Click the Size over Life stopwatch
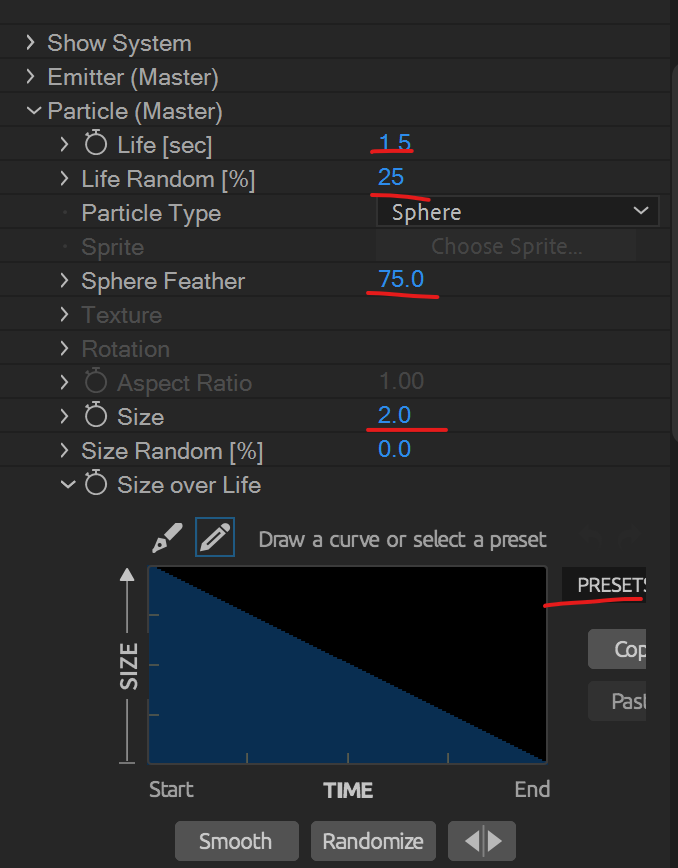Screen dimensions: 678x868 pos(96,485)
